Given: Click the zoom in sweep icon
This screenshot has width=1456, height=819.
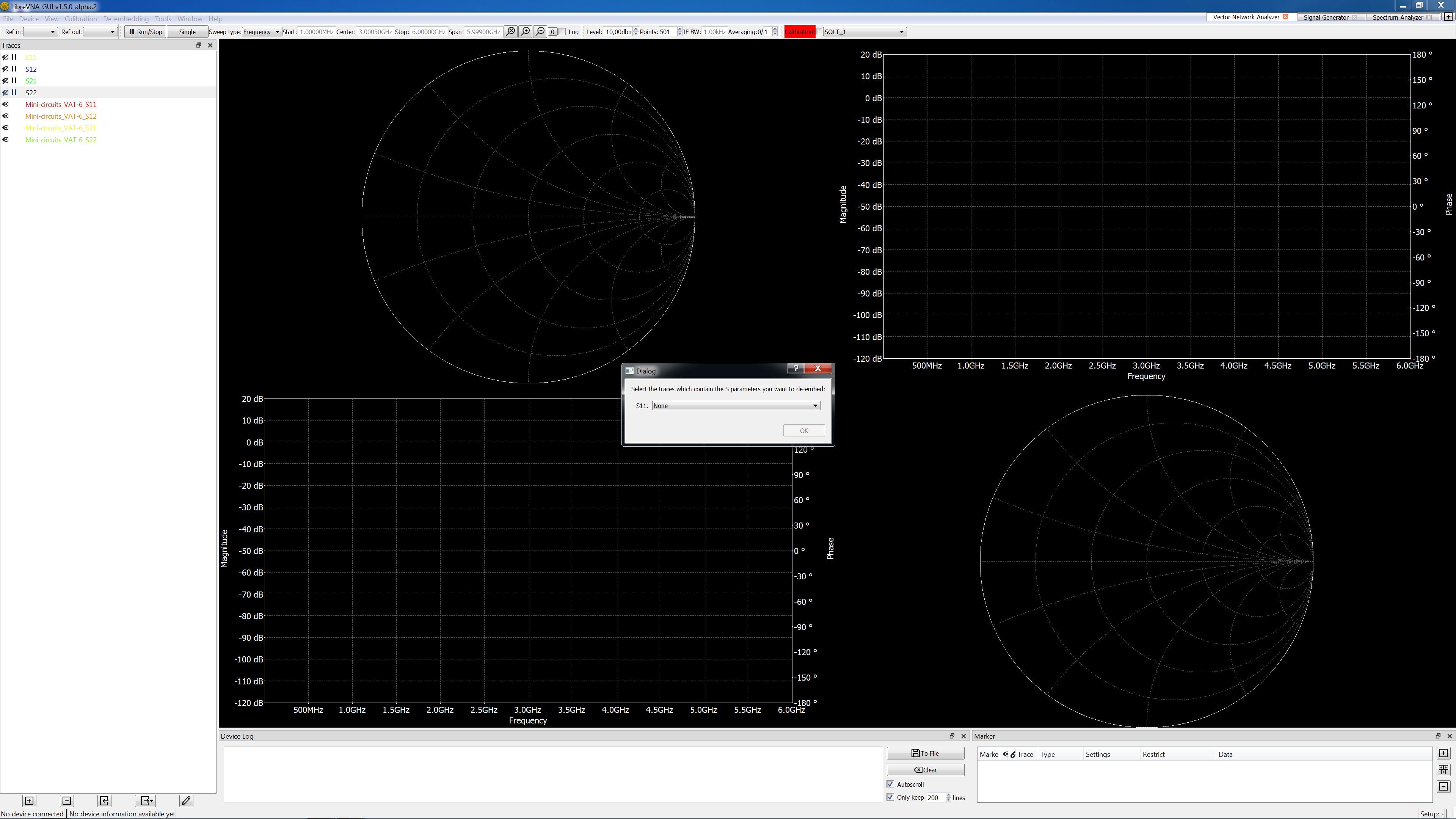Looking at the screenshot, I should pyautogui.click(x=525, y=31).
